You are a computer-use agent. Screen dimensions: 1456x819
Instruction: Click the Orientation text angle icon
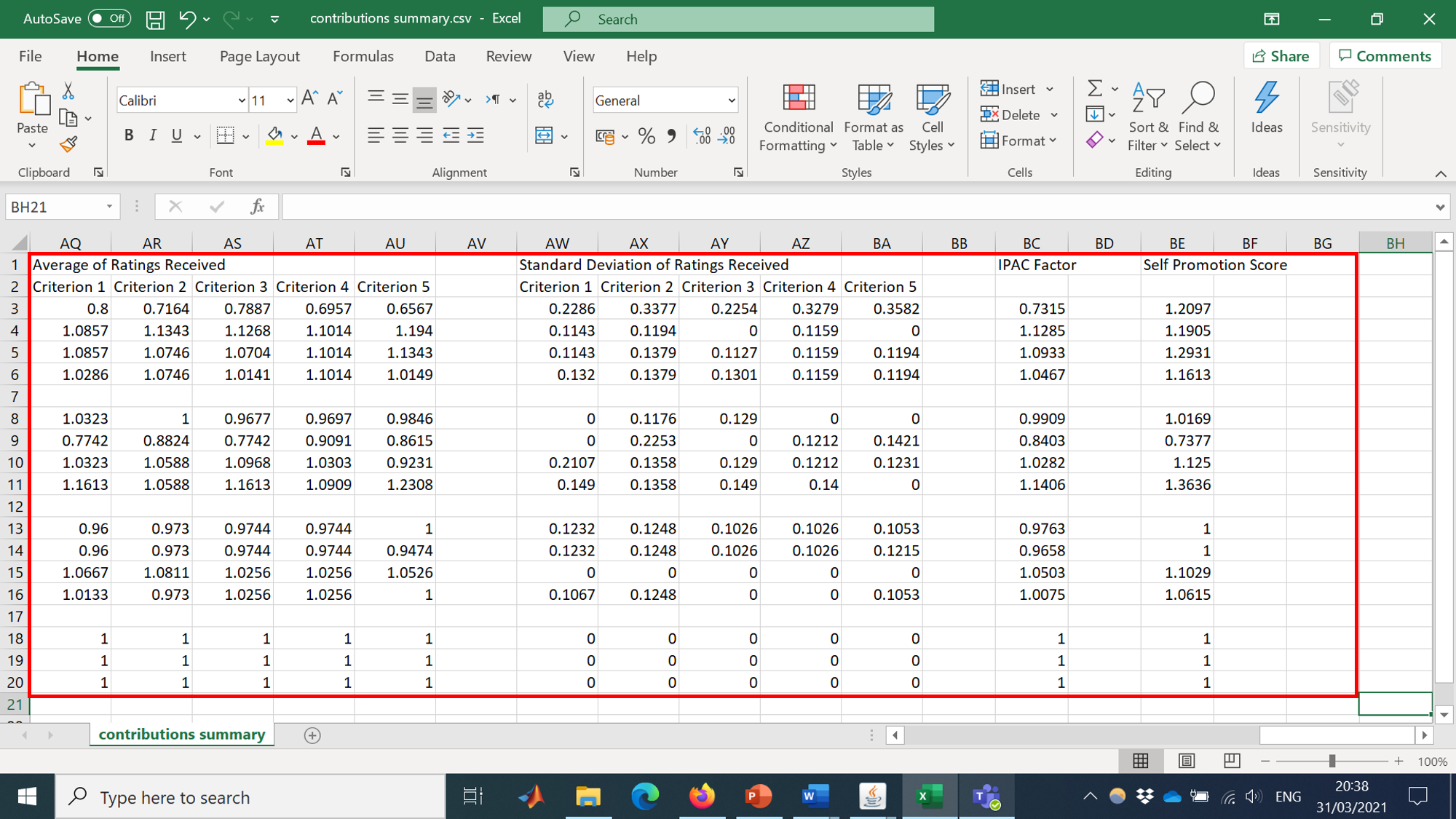451,99
